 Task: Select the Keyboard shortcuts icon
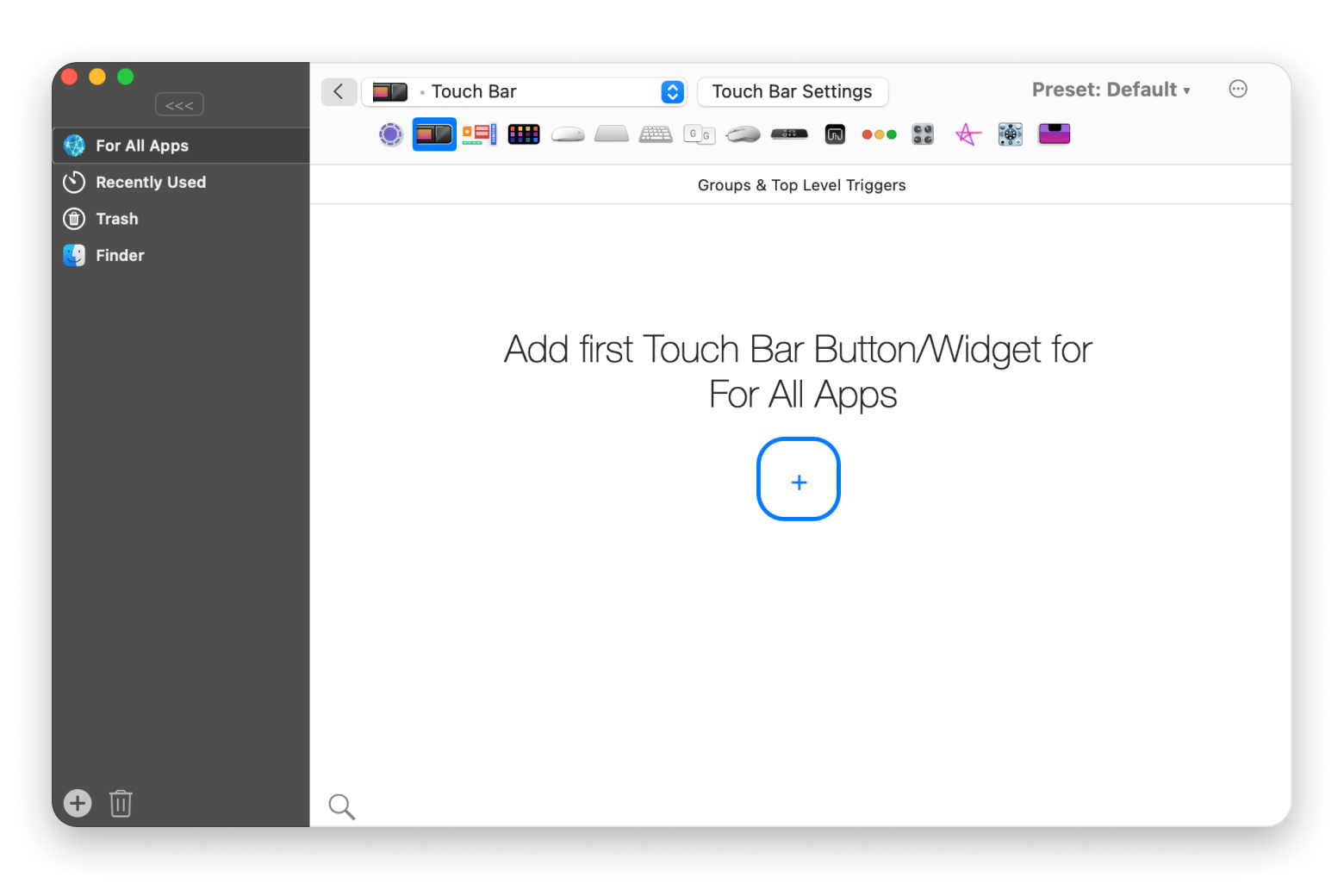656,134
